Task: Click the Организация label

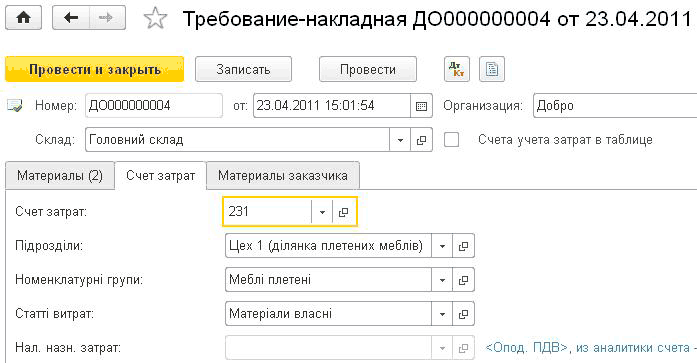Action: point(483,106)
